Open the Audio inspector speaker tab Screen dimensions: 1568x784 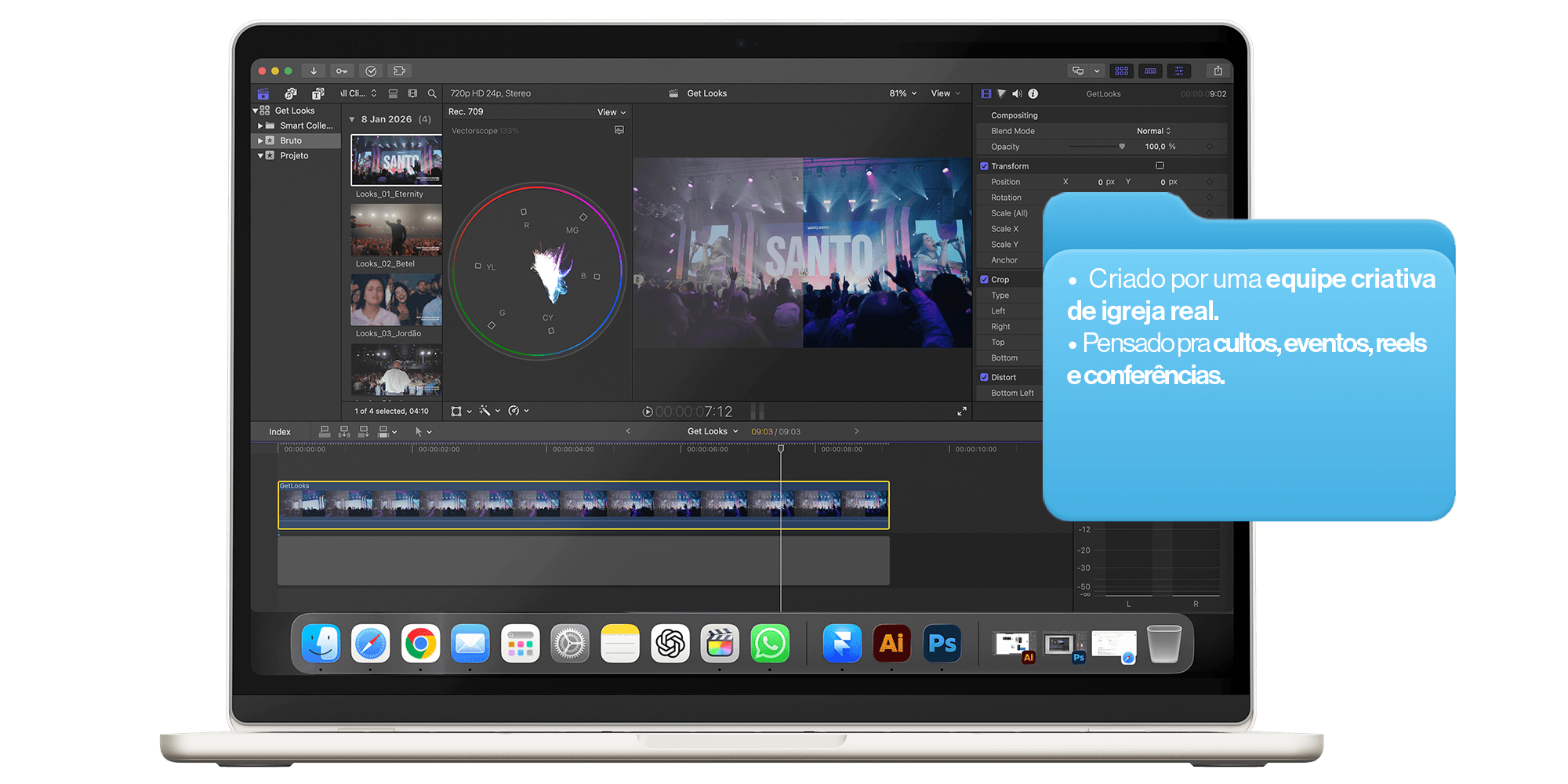(x=1017, y=93)
